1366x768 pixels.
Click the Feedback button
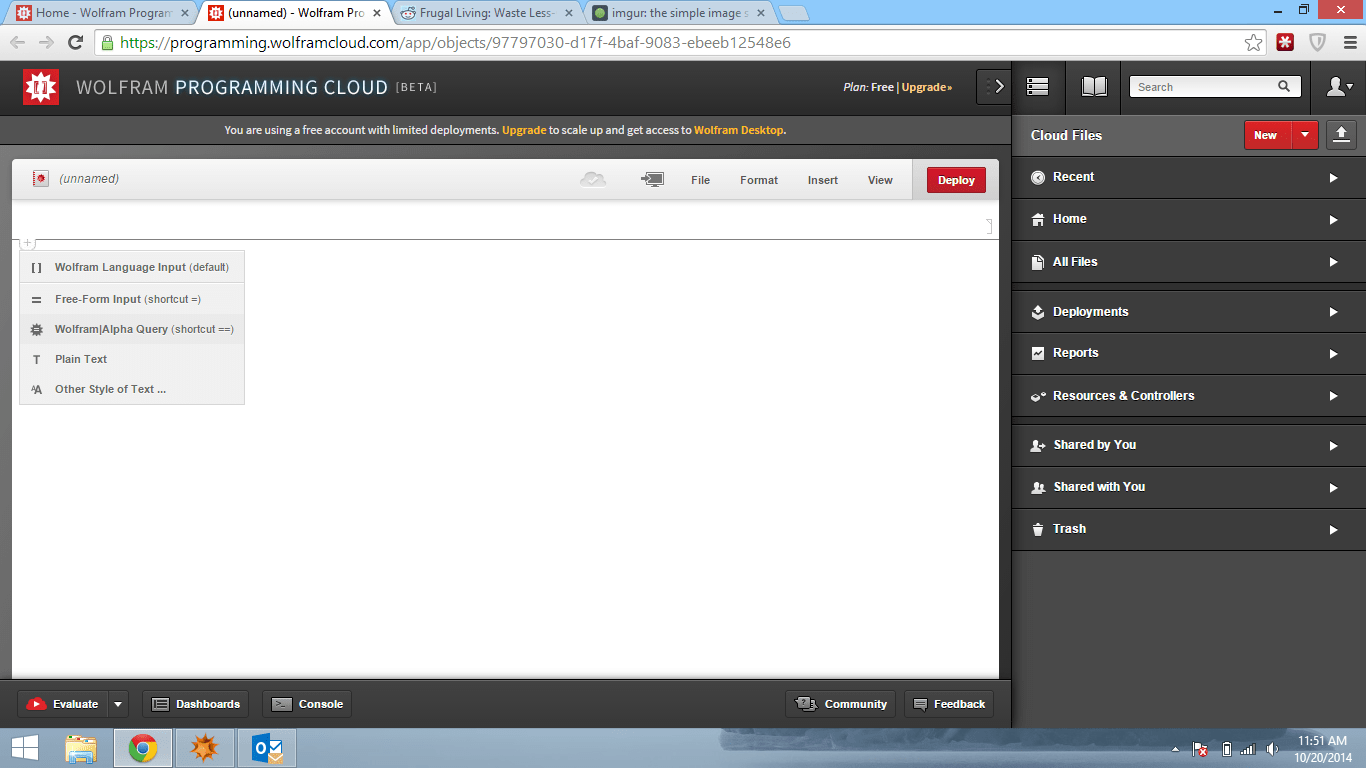tap(950, 704)
